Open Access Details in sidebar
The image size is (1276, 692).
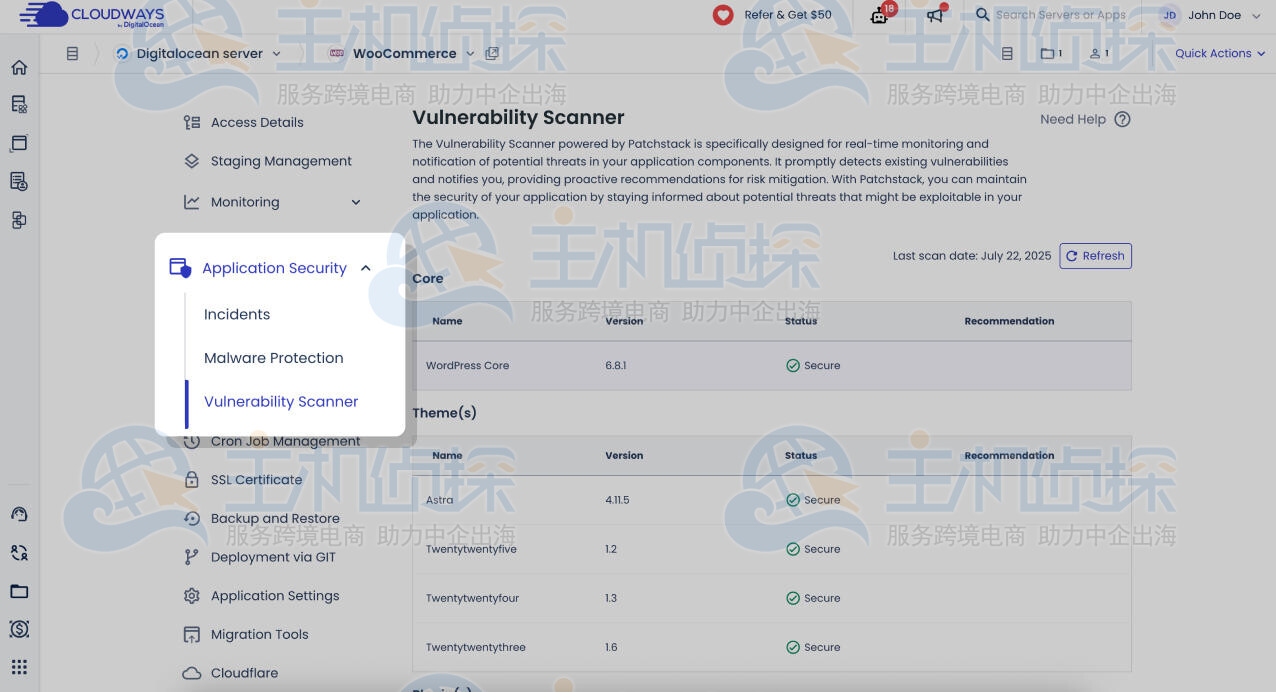[257, 122]
